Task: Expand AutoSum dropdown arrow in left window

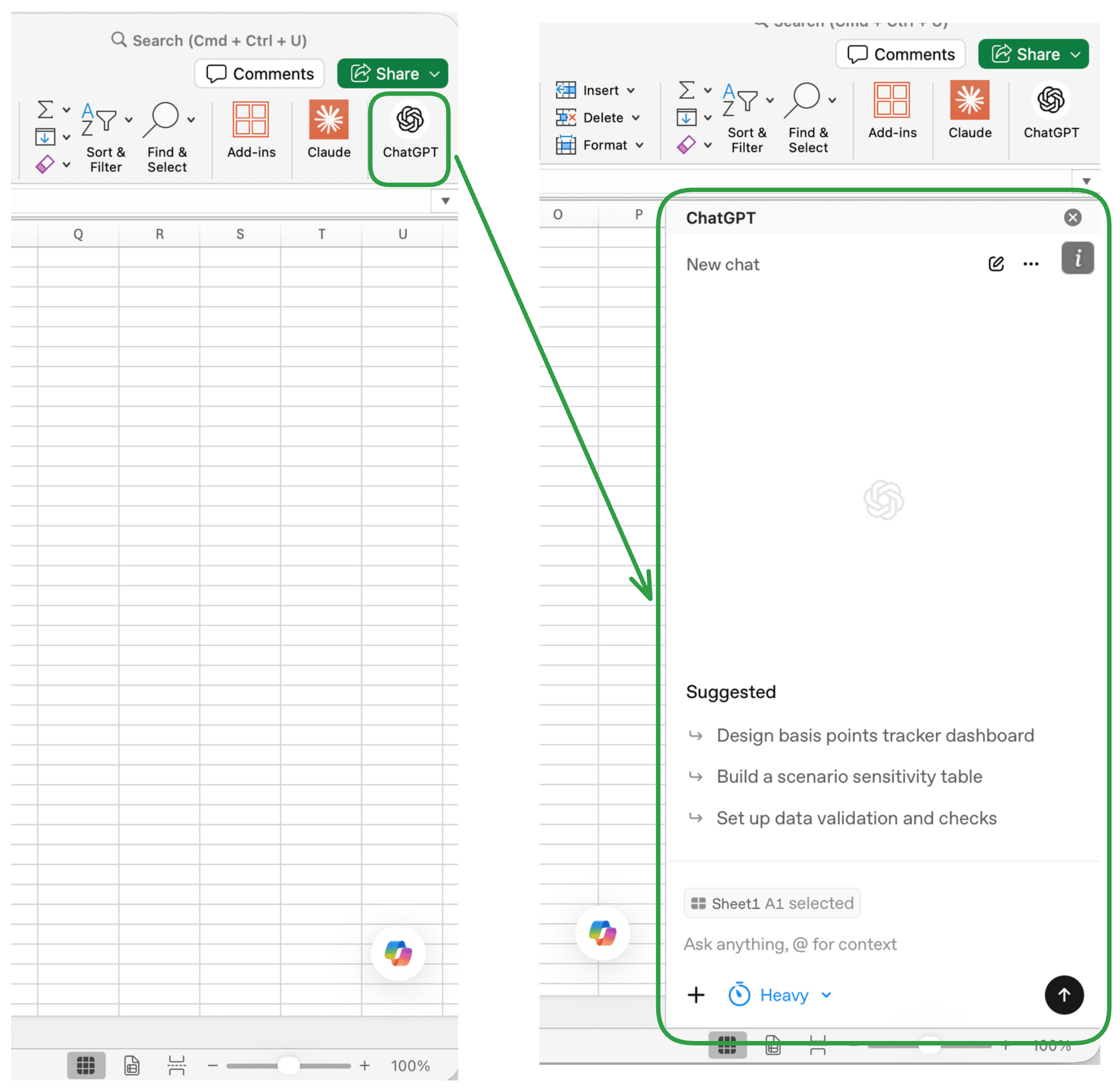Action: pos(67,109)
